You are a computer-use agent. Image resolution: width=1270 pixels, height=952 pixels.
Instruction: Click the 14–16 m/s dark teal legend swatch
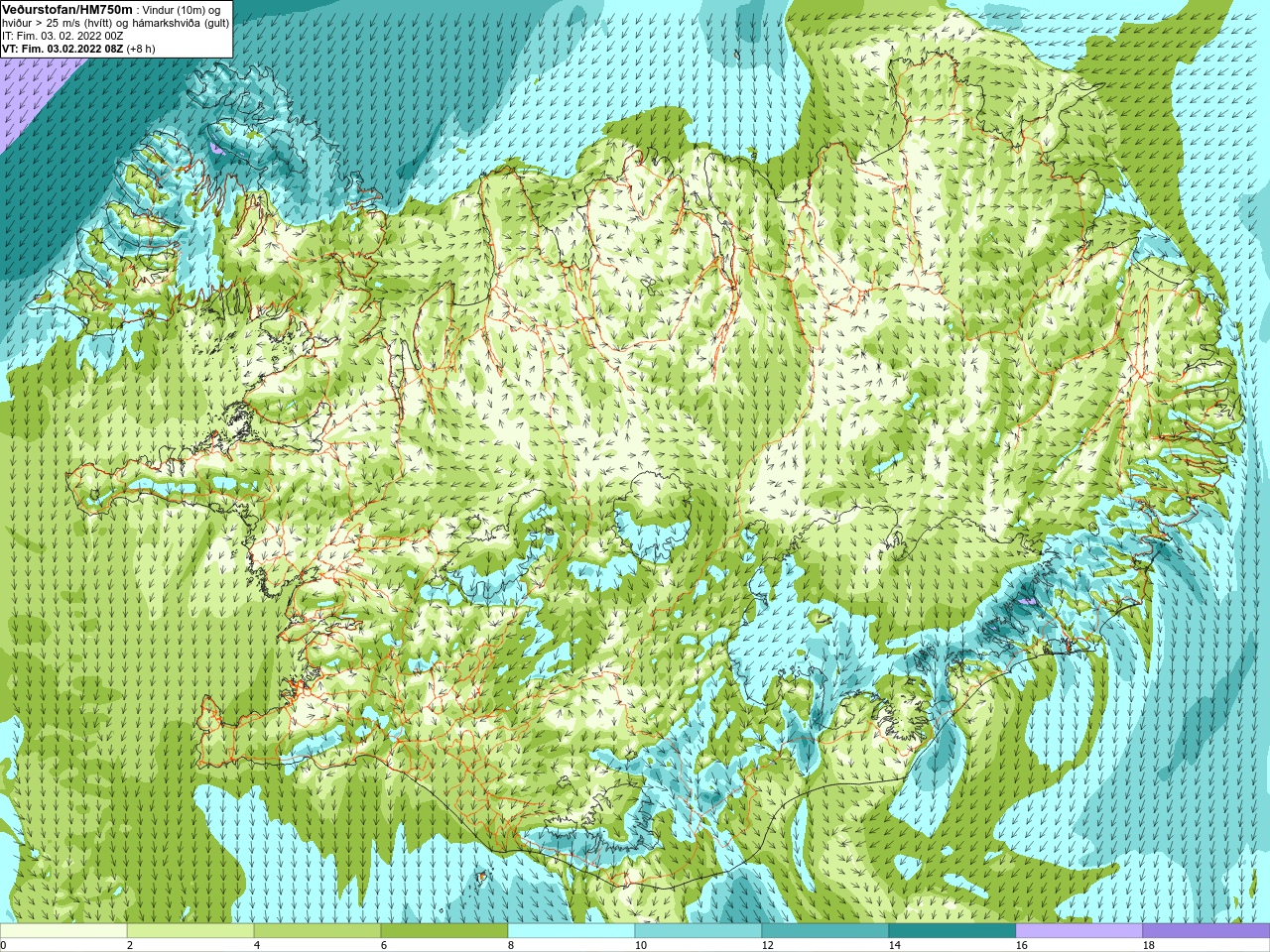[x=952, y=930]
